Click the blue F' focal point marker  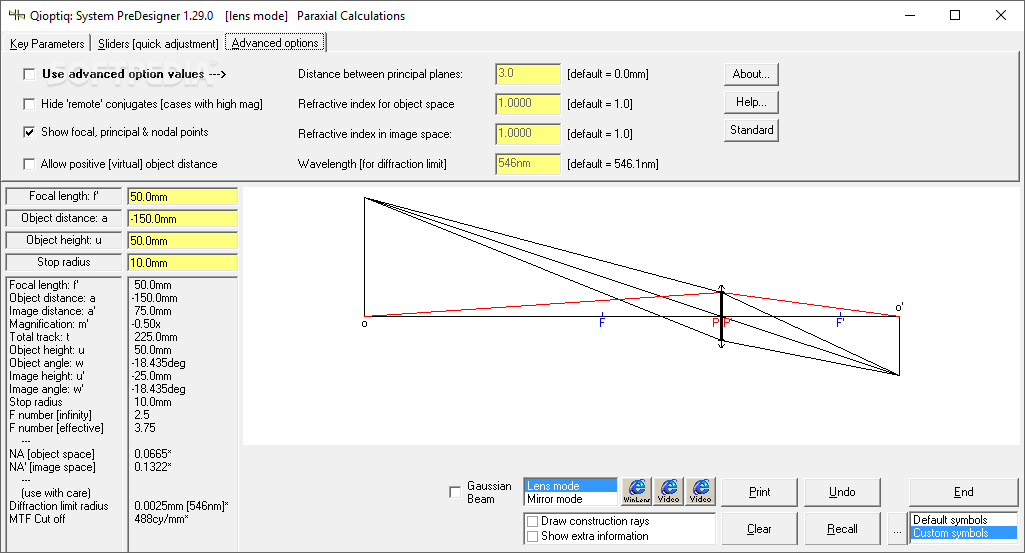coord(841,322)
